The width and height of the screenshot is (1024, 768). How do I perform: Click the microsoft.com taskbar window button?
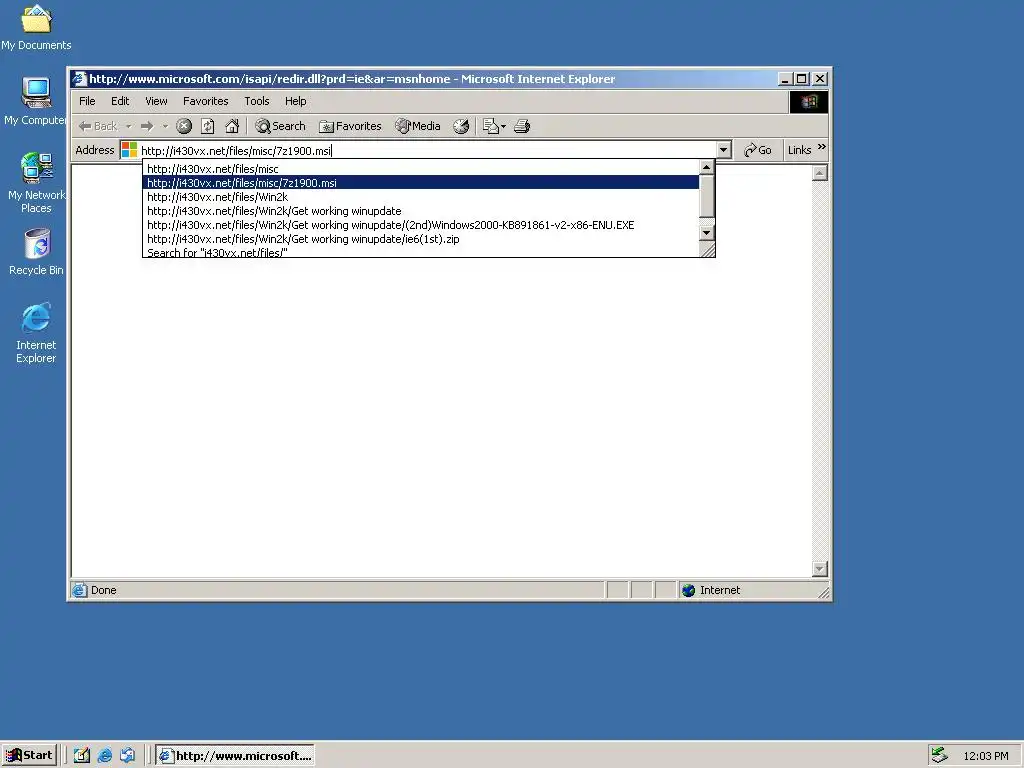235,756
